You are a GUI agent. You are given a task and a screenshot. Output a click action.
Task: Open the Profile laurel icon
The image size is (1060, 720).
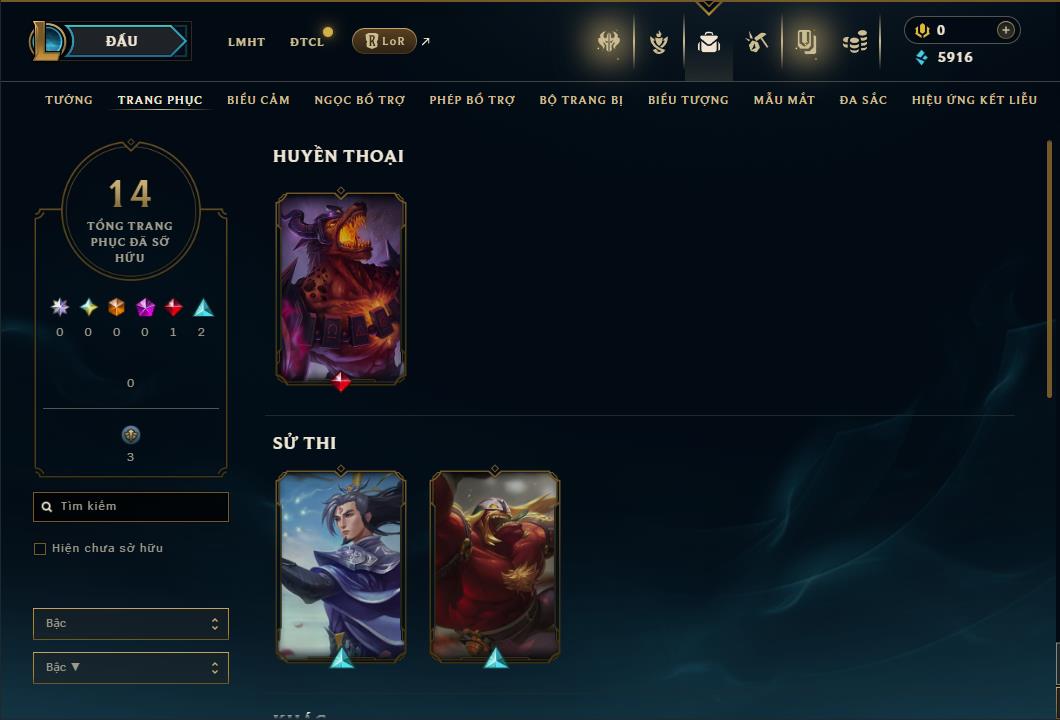(x=658, y=42)
